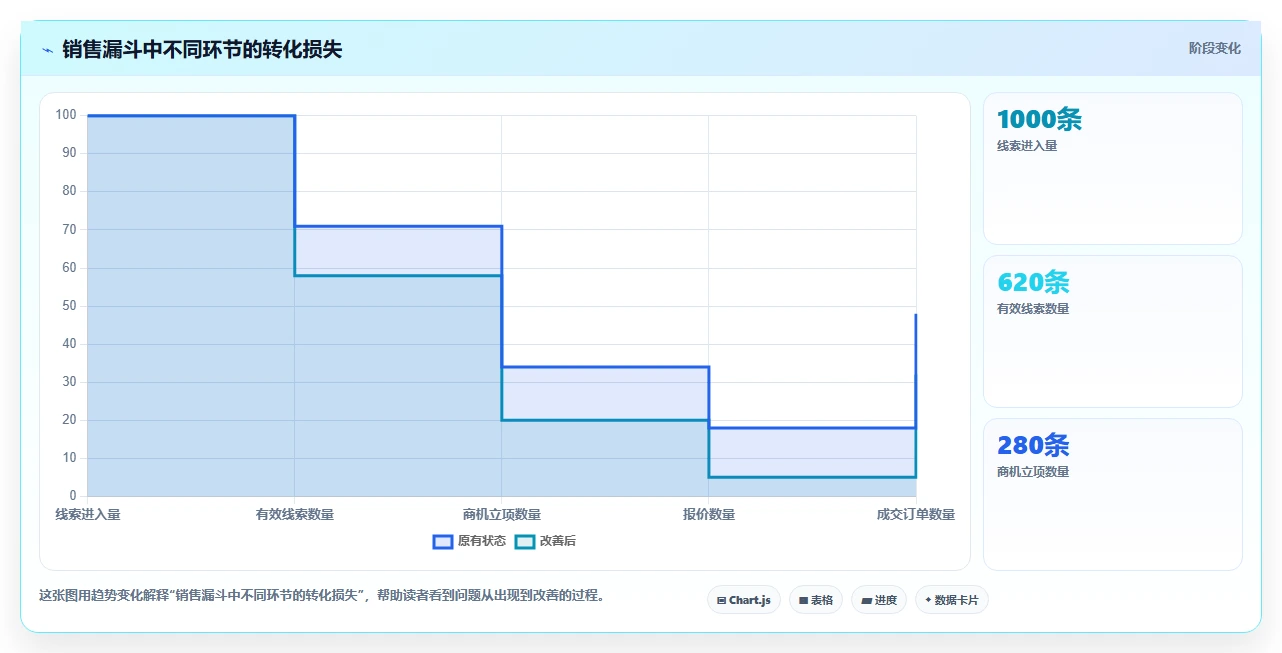Click the y-axis value 20
This screenshot has width=1282, height=653.
70,420
